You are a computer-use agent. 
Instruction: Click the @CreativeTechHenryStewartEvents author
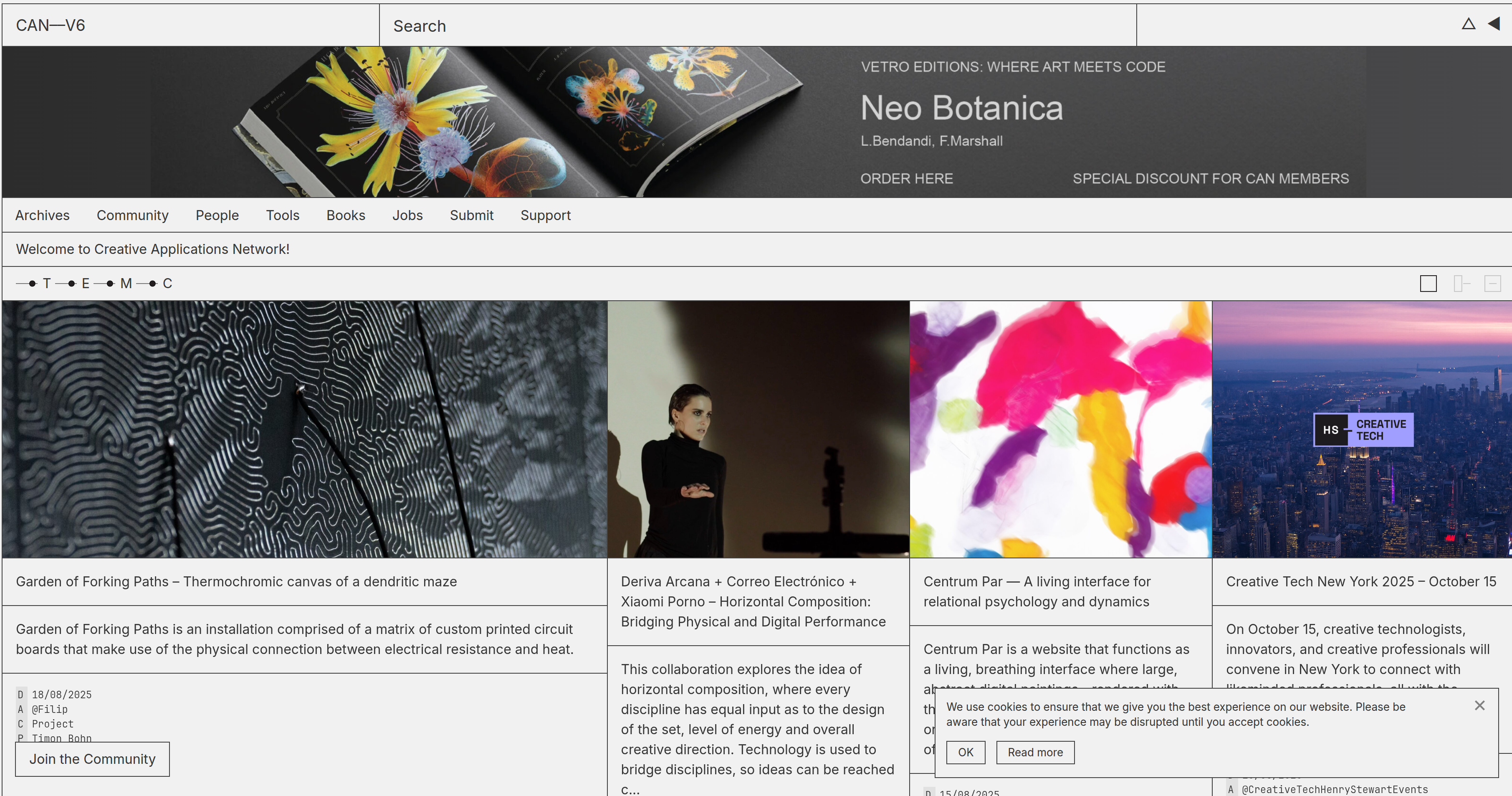(1335, 790)
